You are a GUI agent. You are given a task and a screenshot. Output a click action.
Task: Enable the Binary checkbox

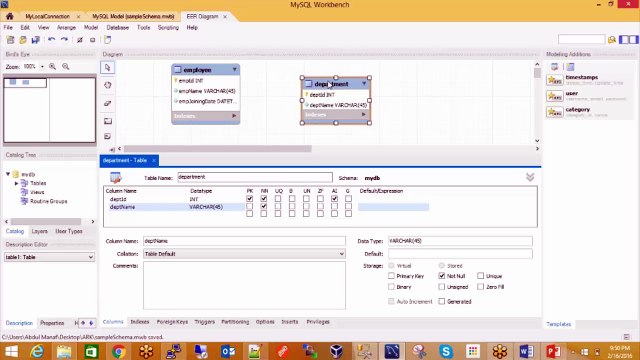pos(391,287)
